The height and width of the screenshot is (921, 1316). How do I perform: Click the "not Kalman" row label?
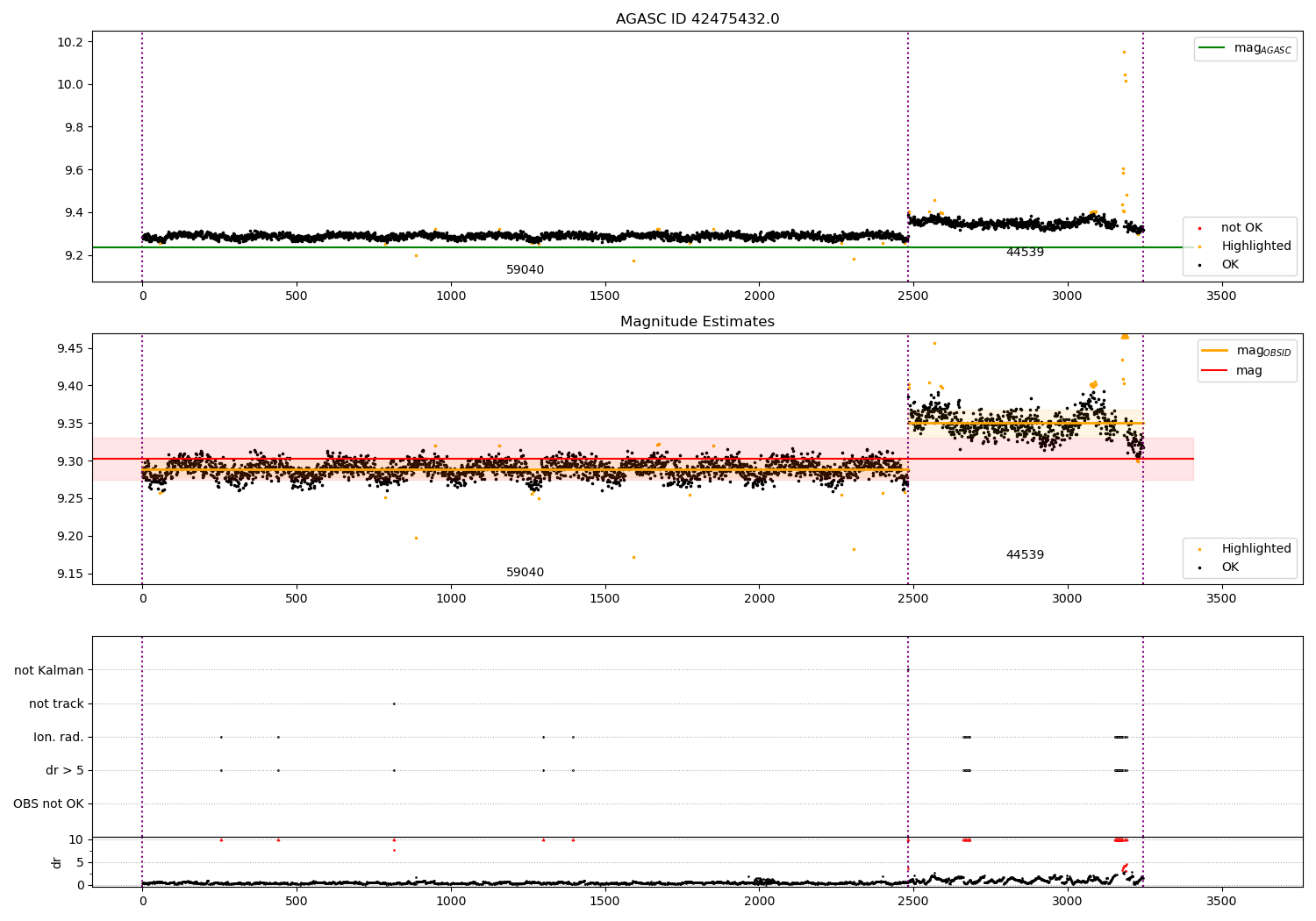point(49,670)
